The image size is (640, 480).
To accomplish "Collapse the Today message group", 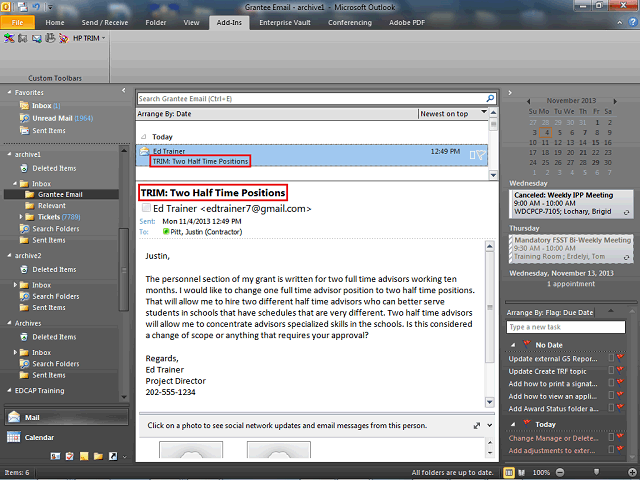I will [x=143, y=137].
